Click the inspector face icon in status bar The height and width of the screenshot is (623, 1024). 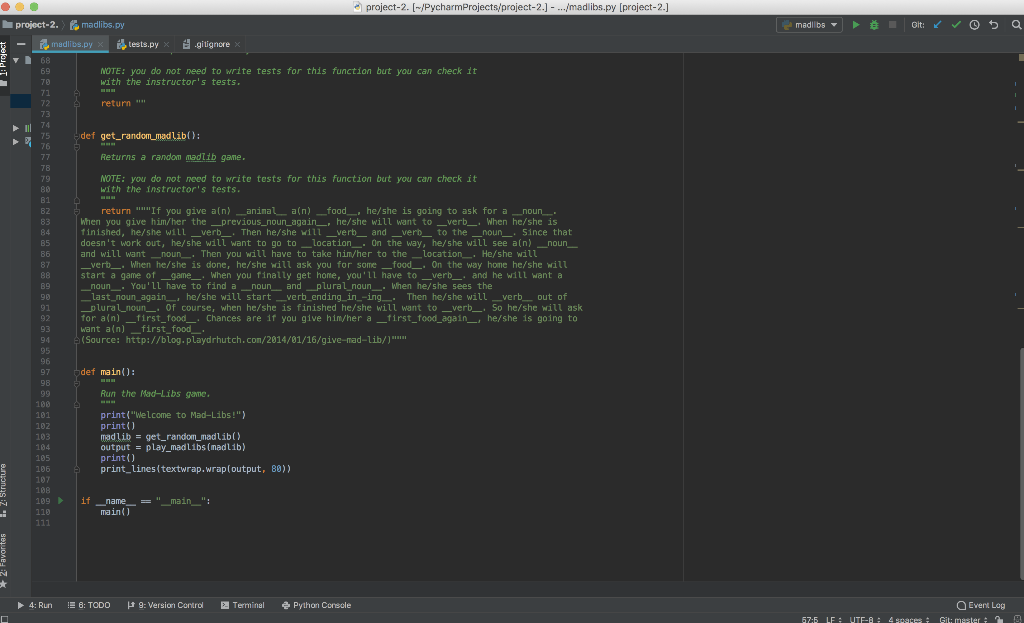1017,619
